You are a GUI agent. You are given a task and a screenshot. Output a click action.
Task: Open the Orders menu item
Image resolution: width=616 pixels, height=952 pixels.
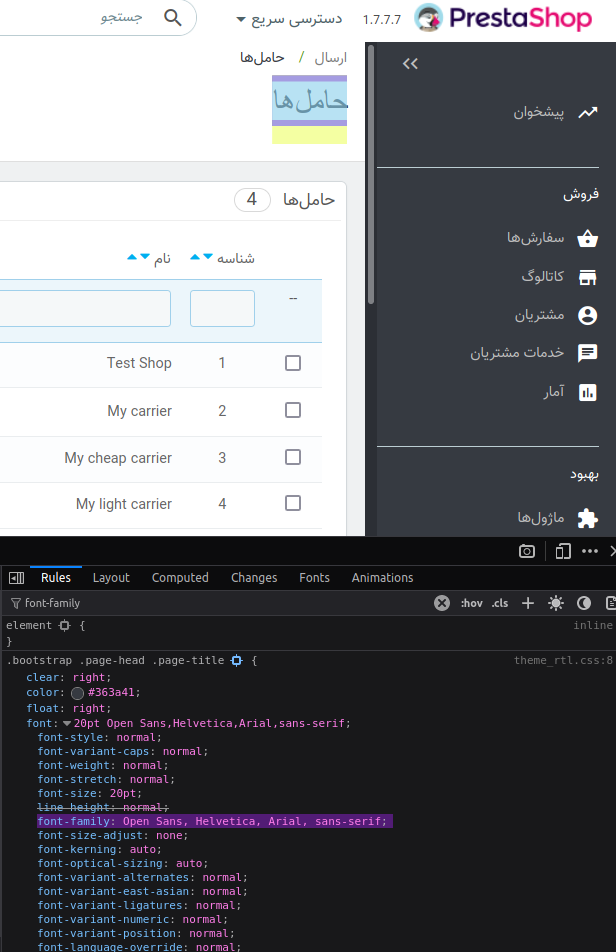(535, 238)
